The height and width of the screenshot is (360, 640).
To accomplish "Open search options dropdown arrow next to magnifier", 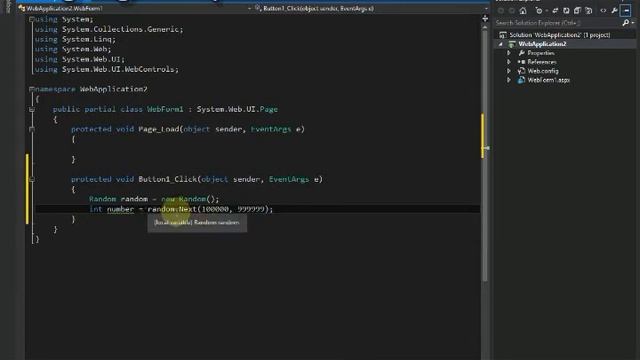I will point(633,23).
